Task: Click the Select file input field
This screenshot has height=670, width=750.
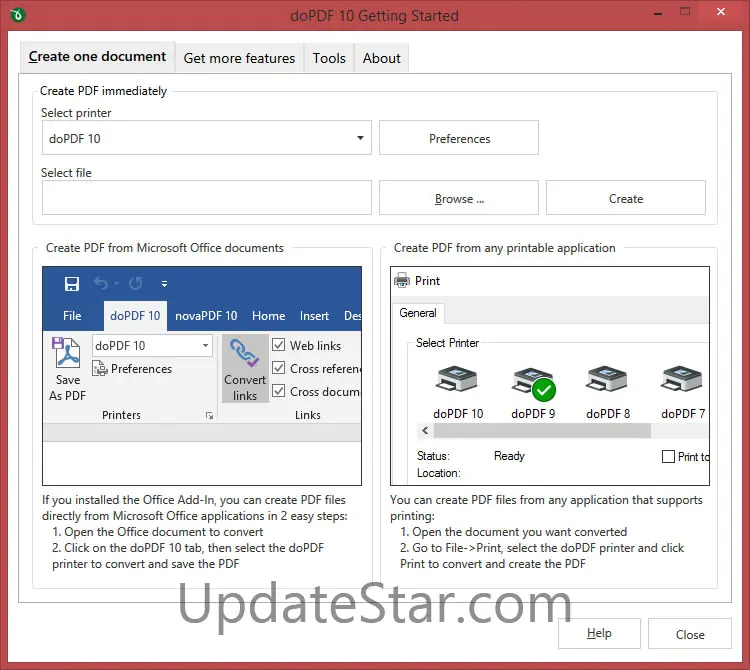Action: [207, 198]
